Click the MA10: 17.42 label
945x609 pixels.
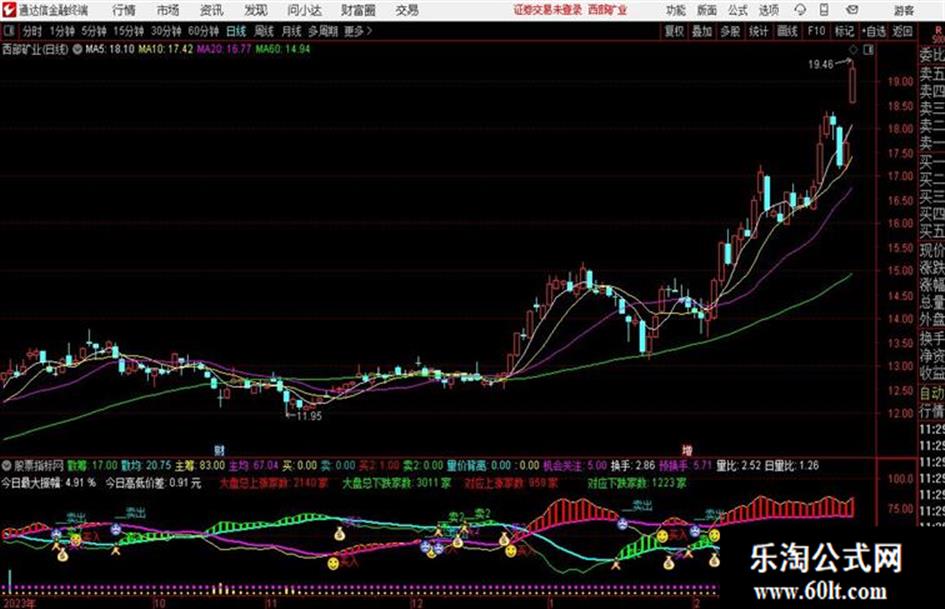(x=166, y=49)
